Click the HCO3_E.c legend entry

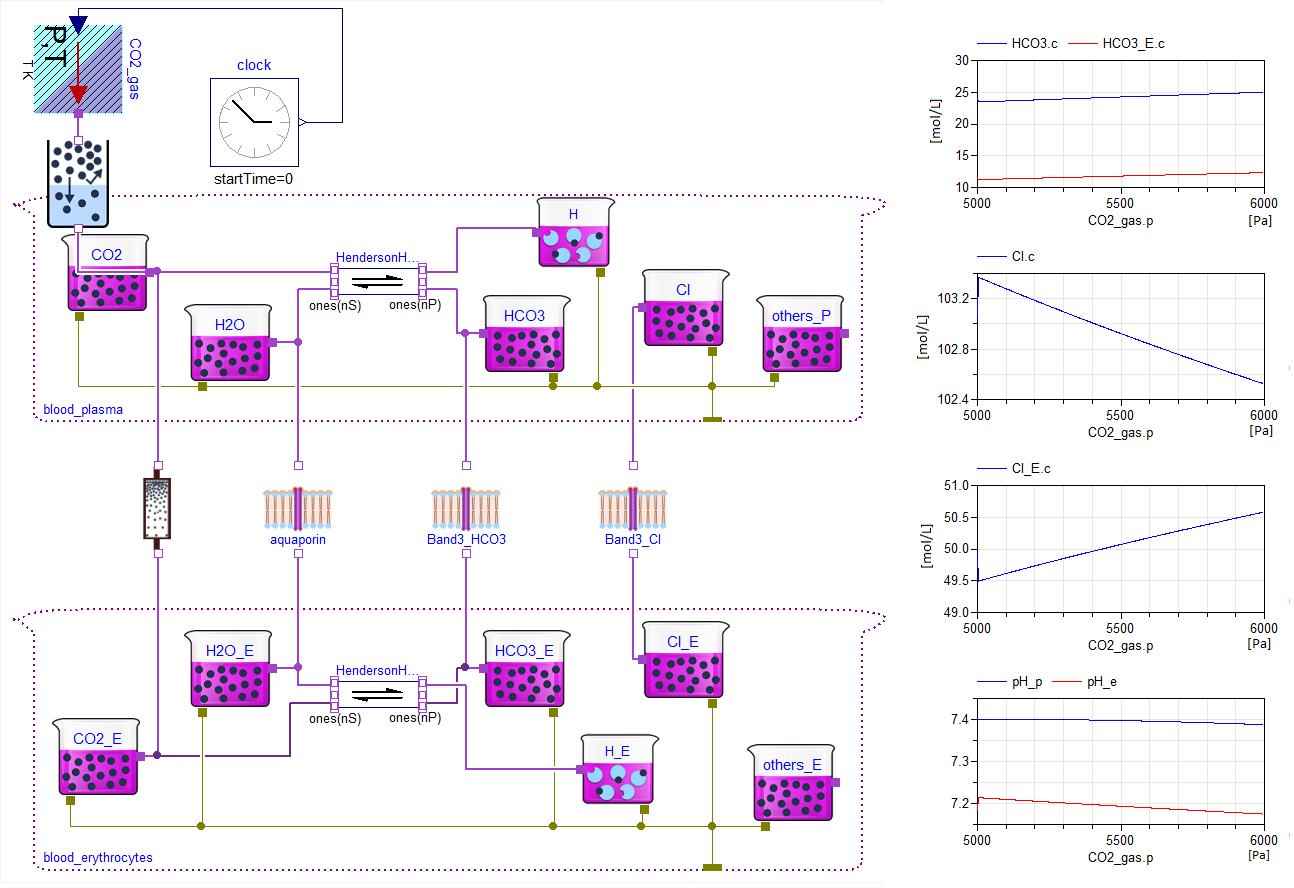point(1132,43)
